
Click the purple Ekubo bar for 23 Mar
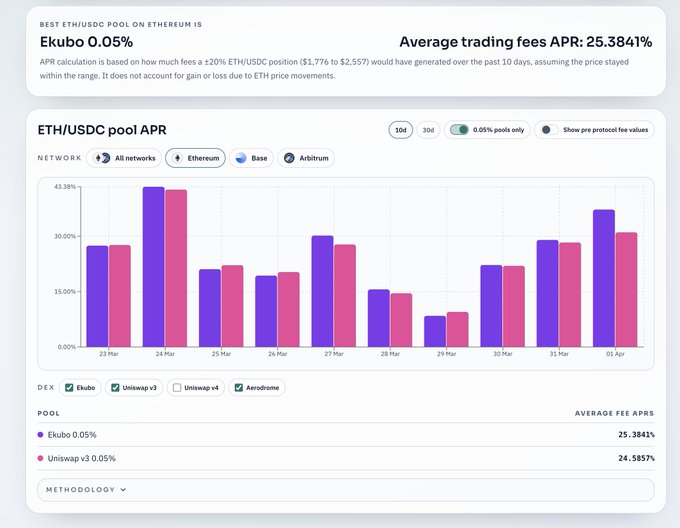(x=97, y=297)
